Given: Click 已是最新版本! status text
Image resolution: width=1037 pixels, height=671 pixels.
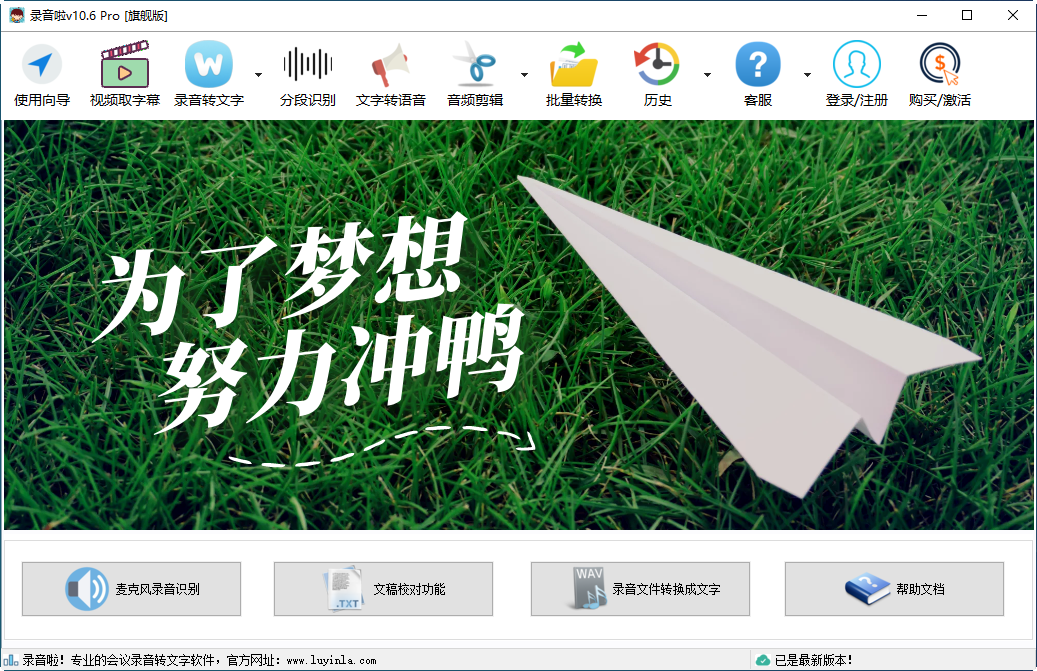Looking at the screenshot, I should pos(813,660).
